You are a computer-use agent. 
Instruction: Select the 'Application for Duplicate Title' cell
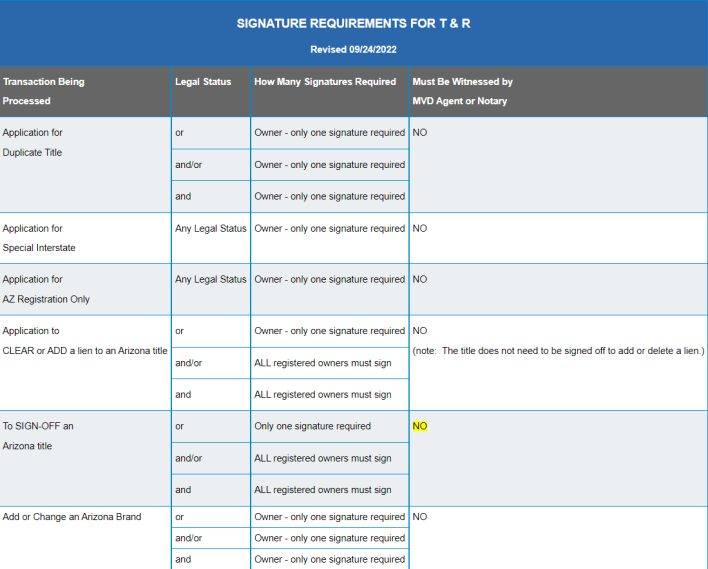point(85,165)
